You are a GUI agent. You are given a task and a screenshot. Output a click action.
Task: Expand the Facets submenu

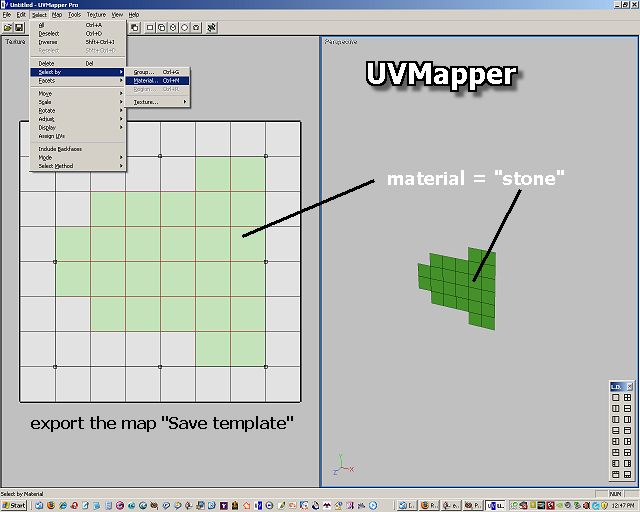[x=78, y=80]
